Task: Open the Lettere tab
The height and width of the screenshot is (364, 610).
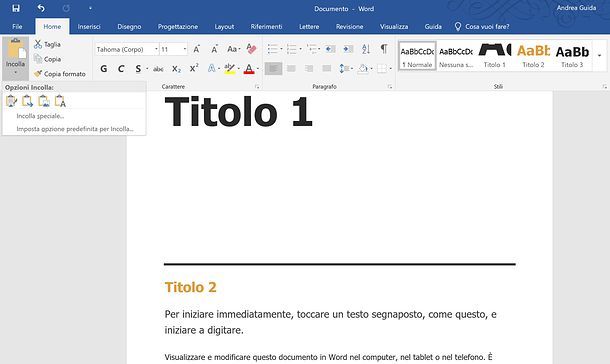Action: click(x=309, y=26)
